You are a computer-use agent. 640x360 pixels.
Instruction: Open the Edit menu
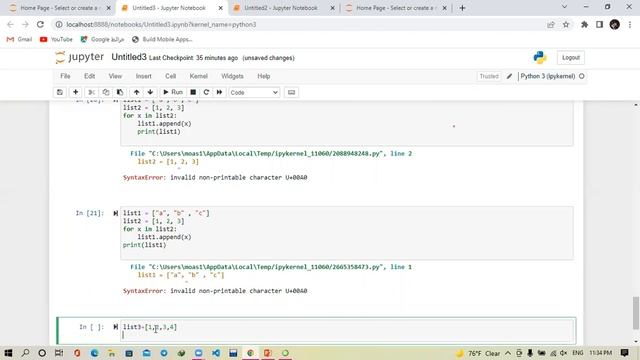pyautogui.click(x=89, y=76)
